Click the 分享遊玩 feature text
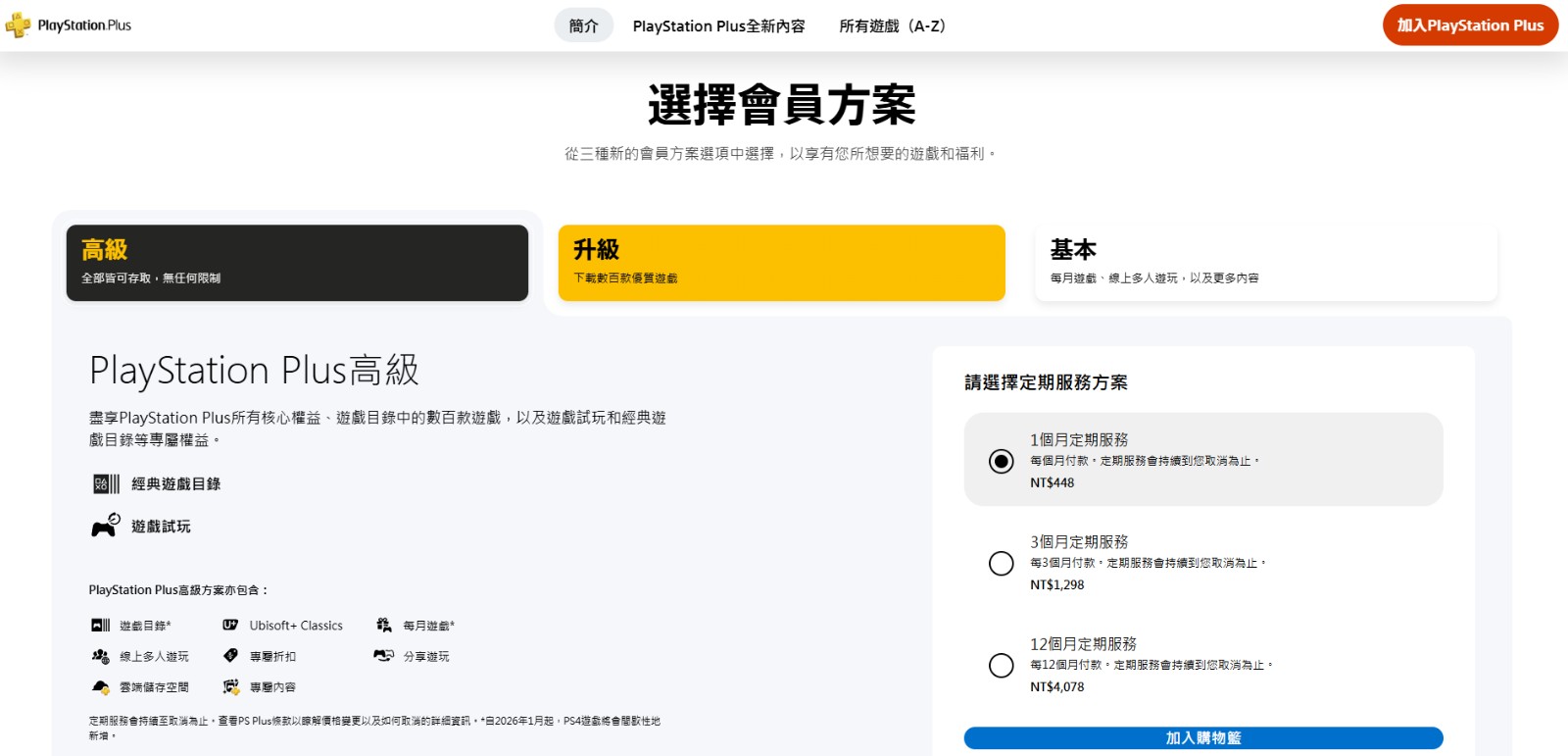This screenshot has width=1568, height=756. pos(426,657)
